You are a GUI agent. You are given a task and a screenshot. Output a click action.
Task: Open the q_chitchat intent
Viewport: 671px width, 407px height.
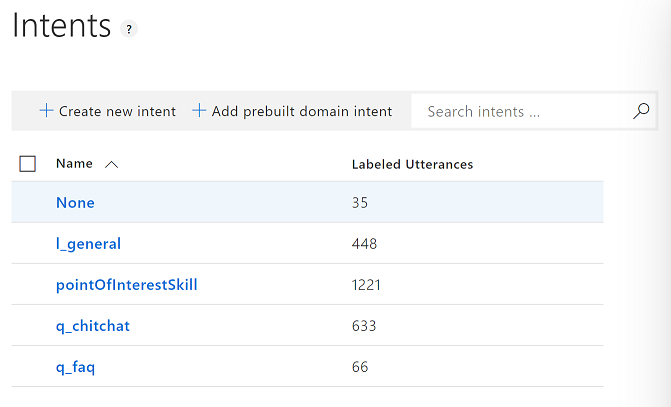pos(93,326)
